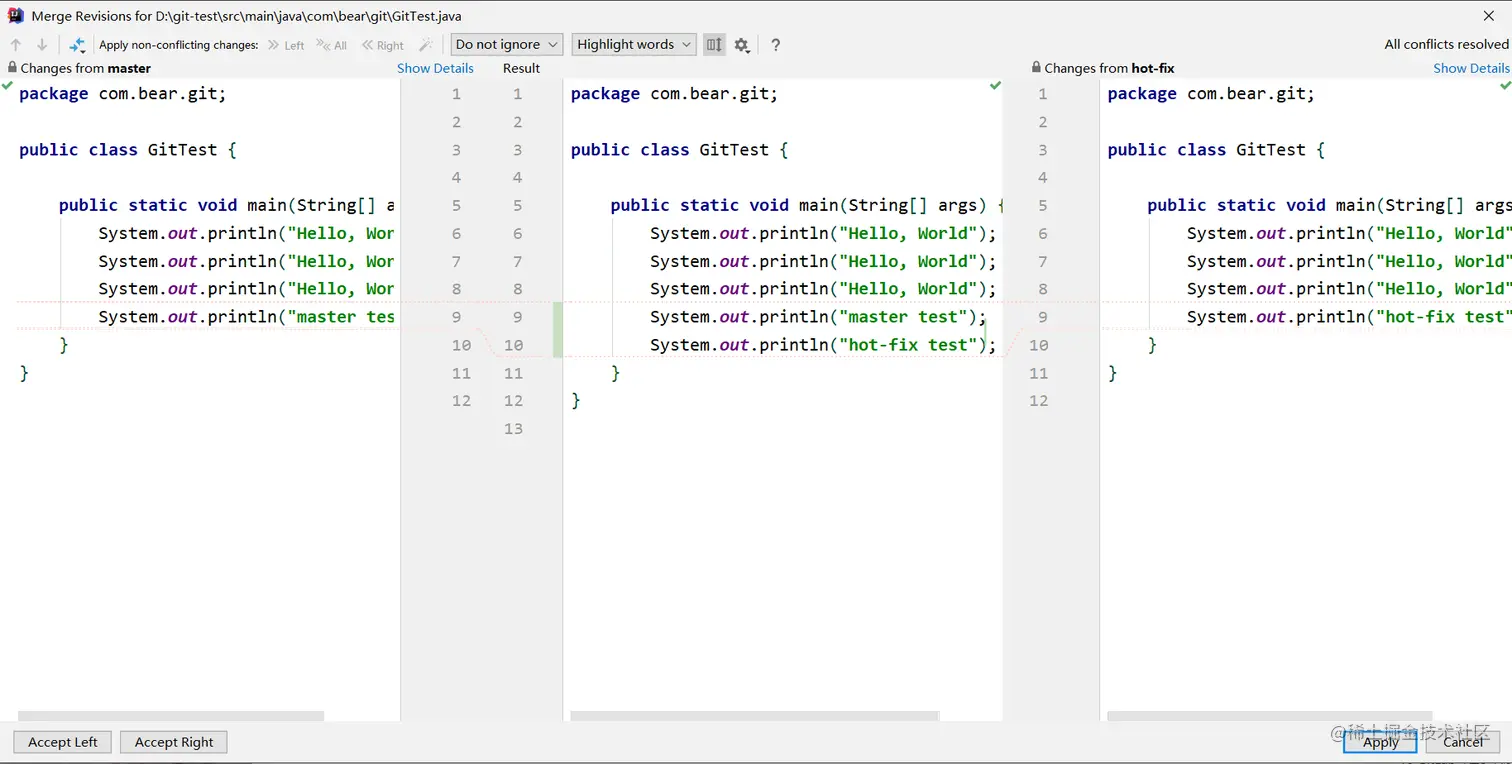Click the Cancel button
This screenshot has width=1512, height=764.
tap(1463, 742)
